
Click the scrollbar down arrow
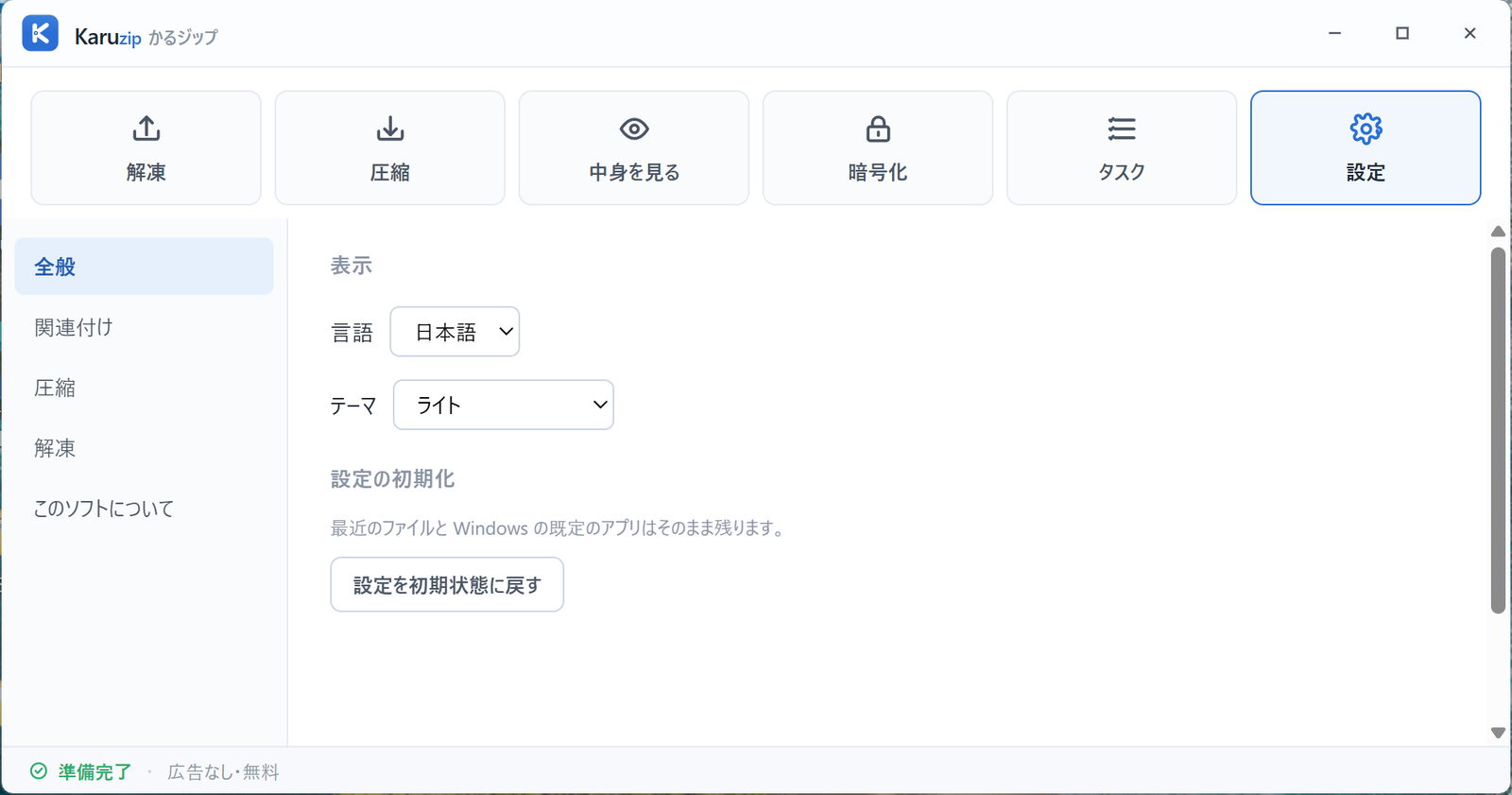(1498, 733)
